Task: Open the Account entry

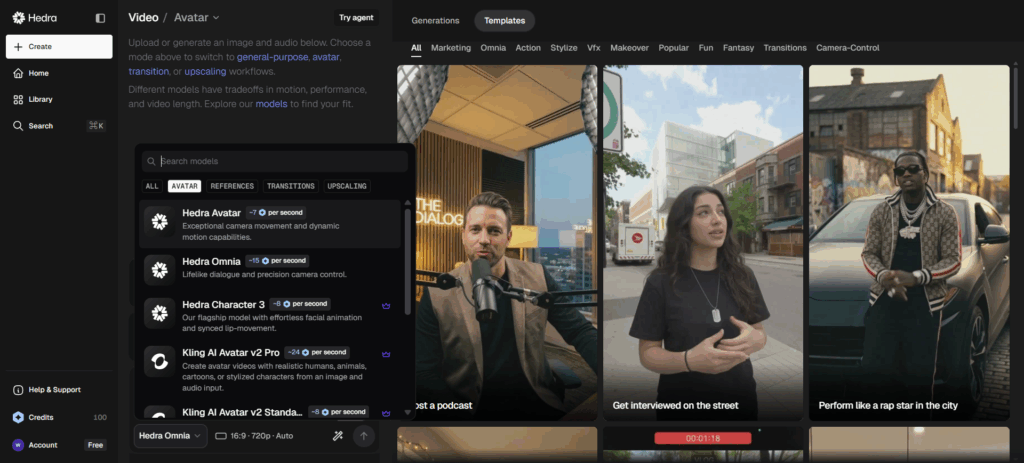Action: click(x=43, y=445)
